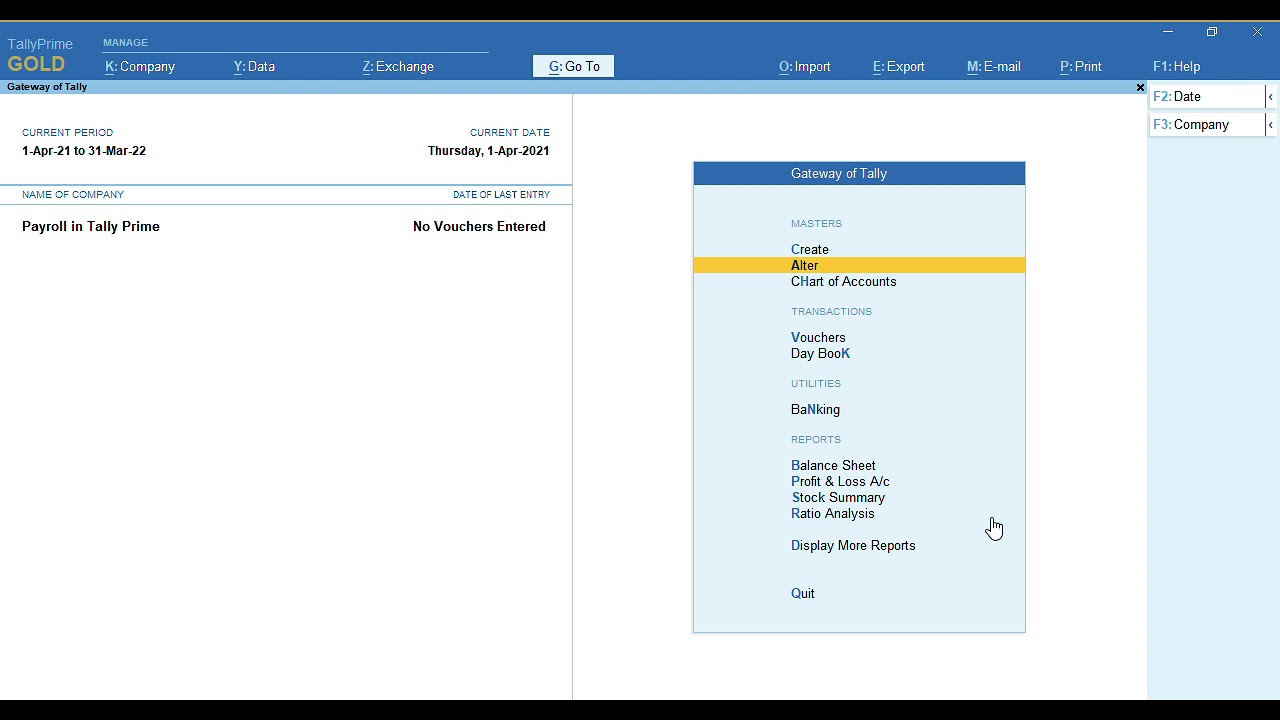Open F1: Help
The image size is (1280, 720).
click(x=1176, y=67)
